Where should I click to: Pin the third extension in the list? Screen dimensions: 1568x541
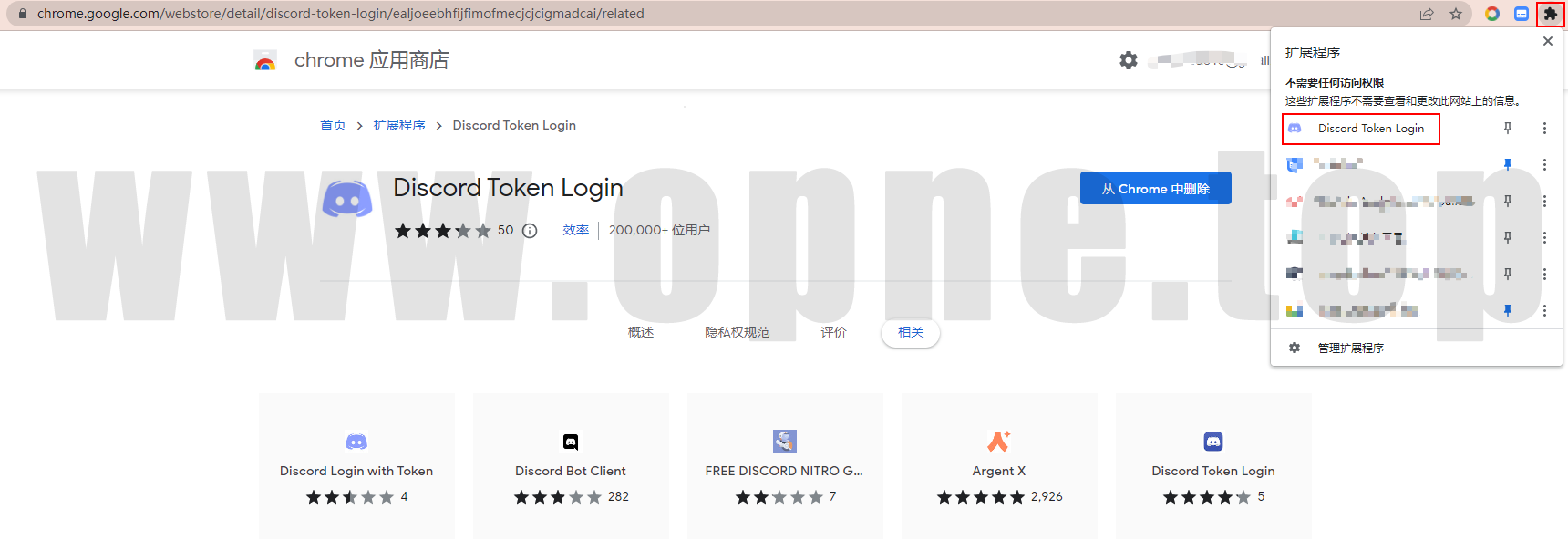point(1508,201)
